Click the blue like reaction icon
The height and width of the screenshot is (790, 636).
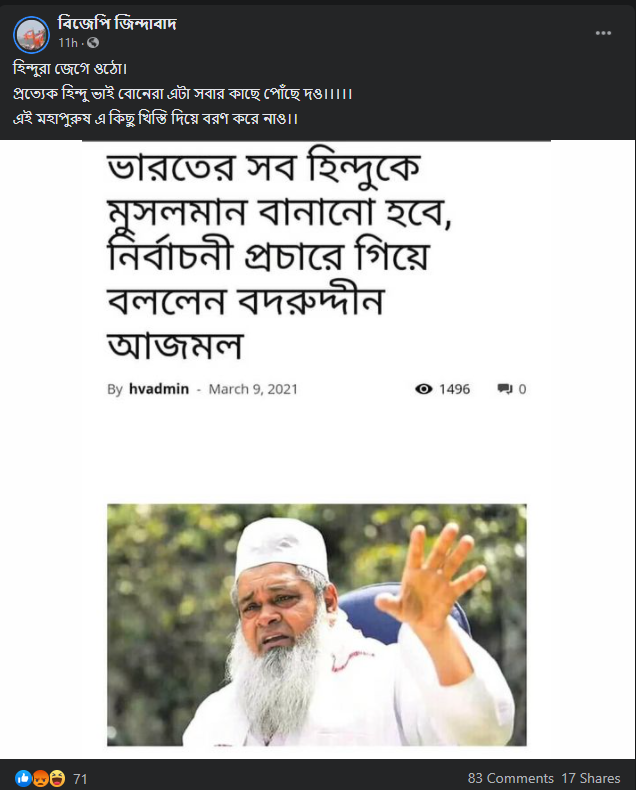click(23, 778)
